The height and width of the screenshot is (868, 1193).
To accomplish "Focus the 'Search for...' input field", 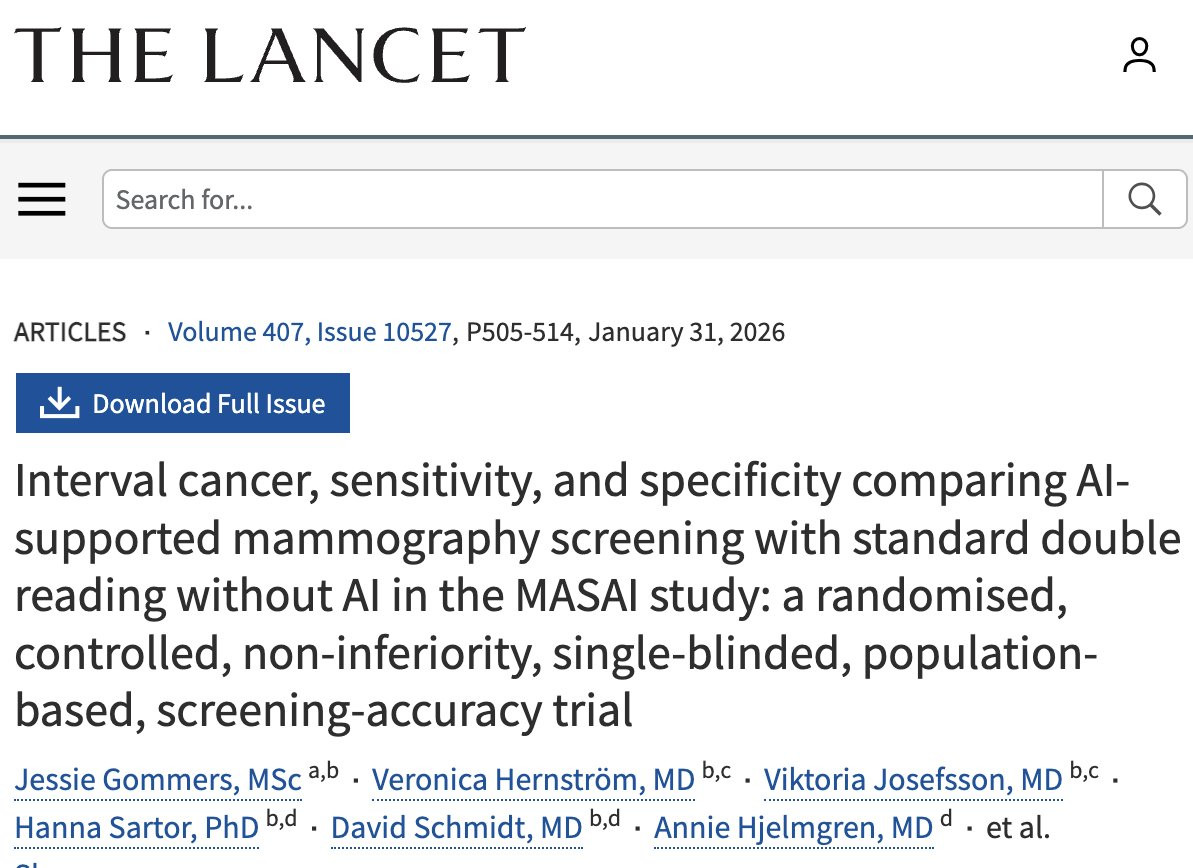I will click(x=603, y=199).
